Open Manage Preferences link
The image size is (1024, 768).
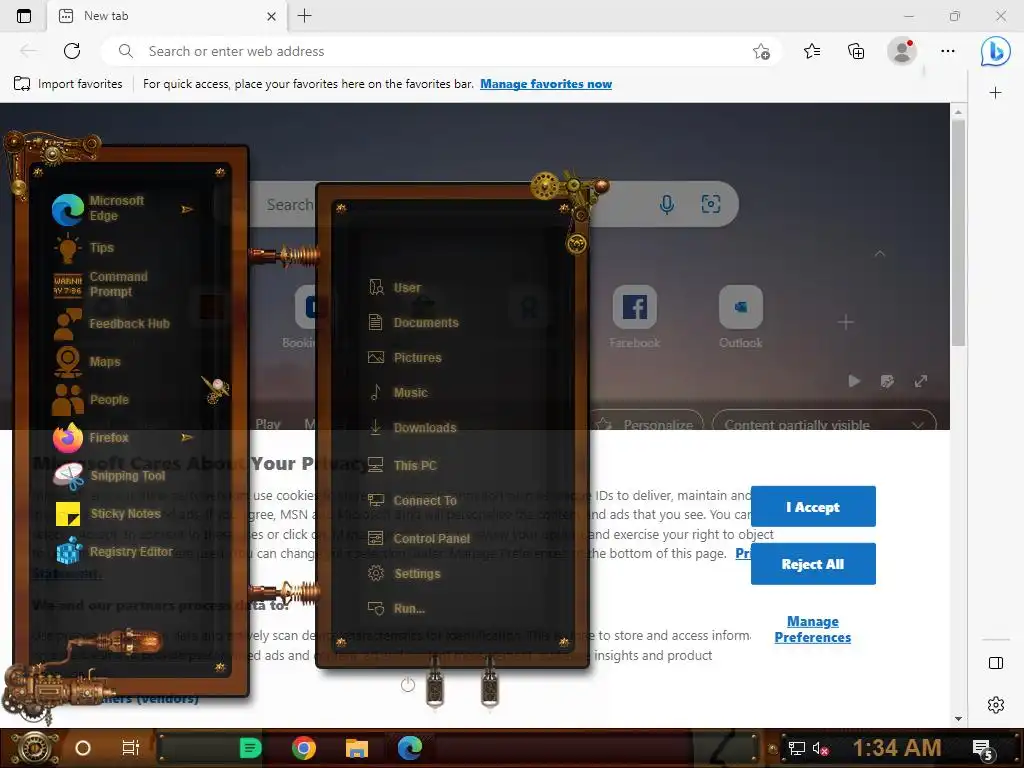click(x=812, y=629)
